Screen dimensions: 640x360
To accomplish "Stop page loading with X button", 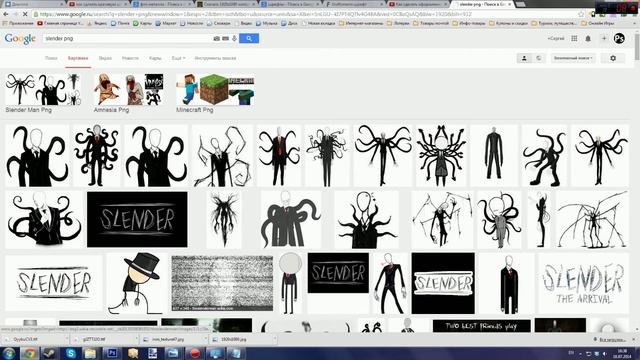I will (25, 14).
